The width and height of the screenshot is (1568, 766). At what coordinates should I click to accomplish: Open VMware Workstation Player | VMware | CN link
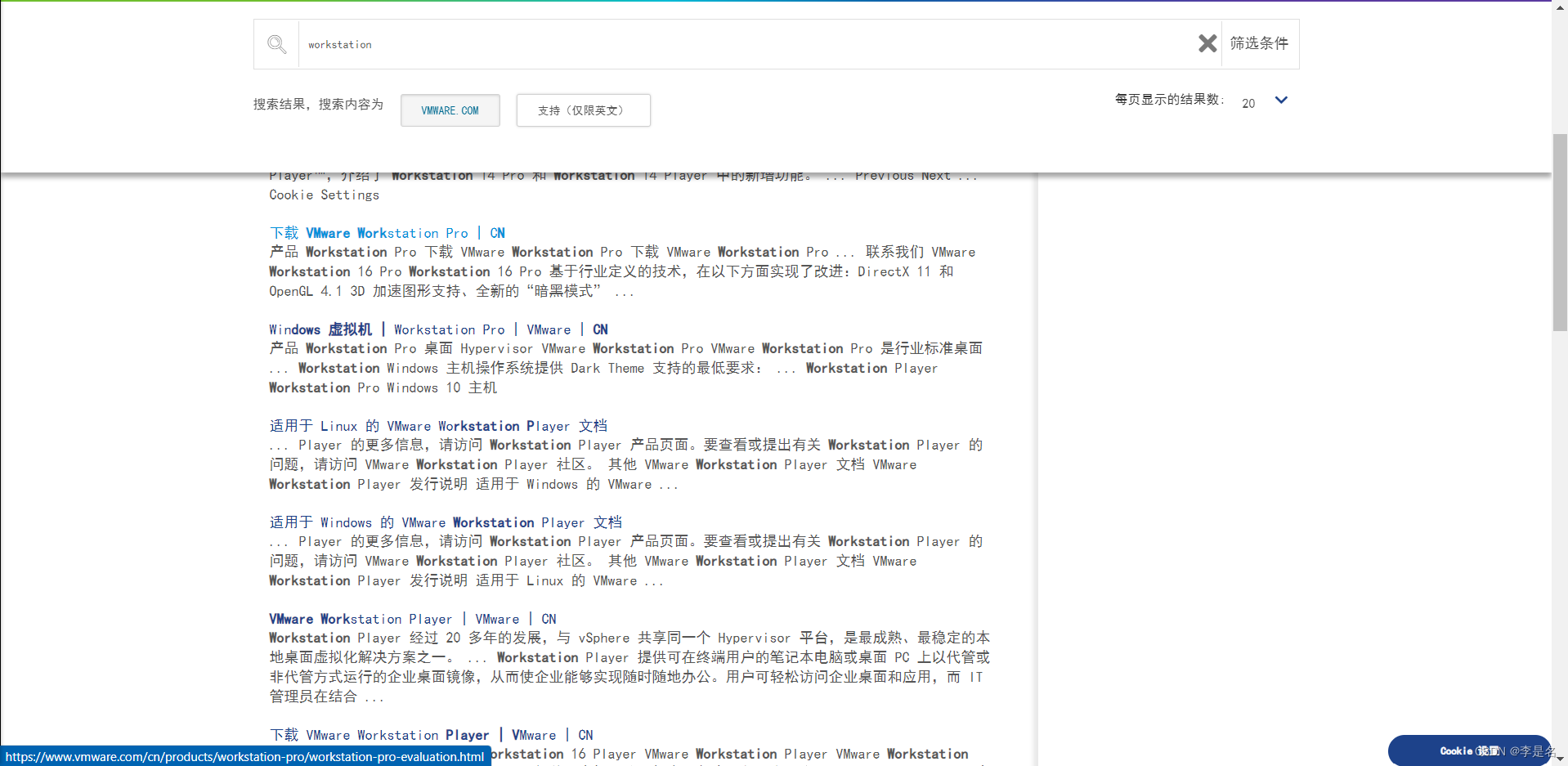413,619
